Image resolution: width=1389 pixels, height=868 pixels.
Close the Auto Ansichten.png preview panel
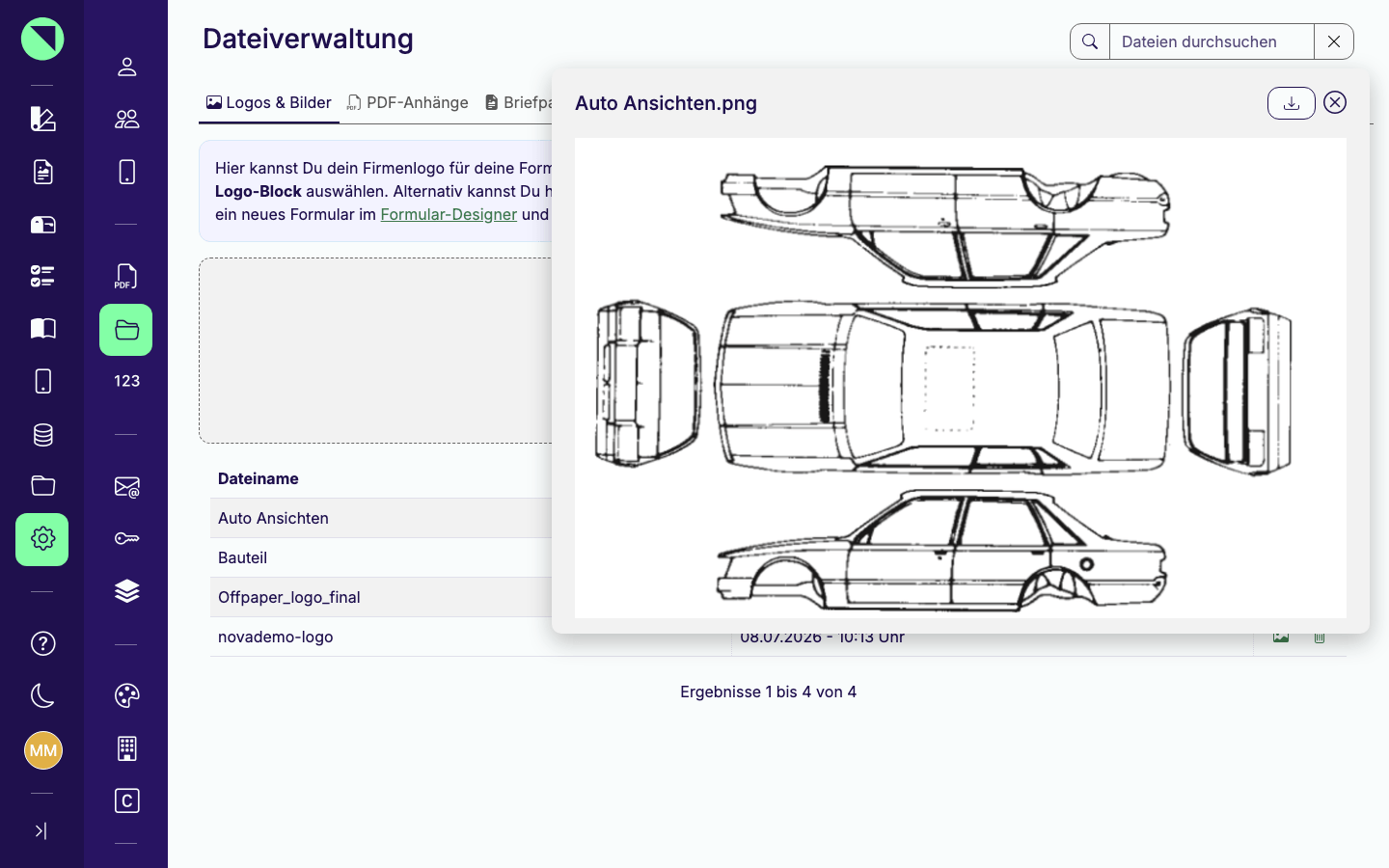(1335, 102)
